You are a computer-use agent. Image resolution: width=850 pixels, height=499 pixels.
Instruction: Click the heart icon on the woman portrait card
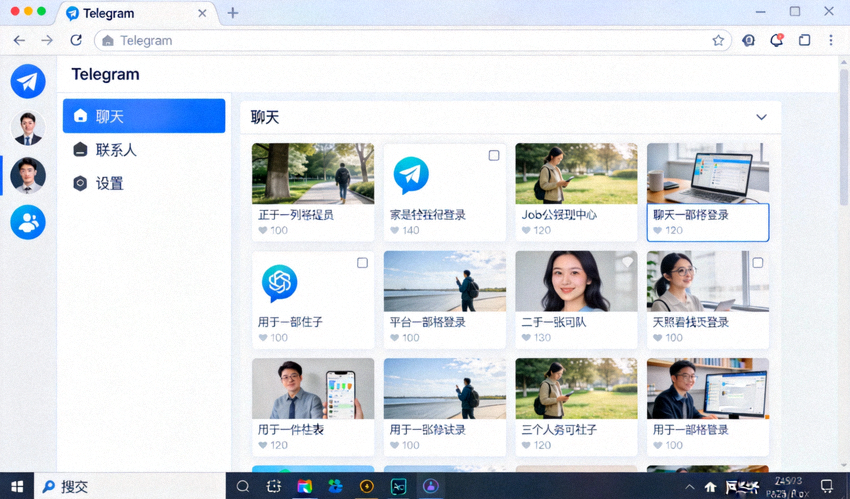click(627, 262)
